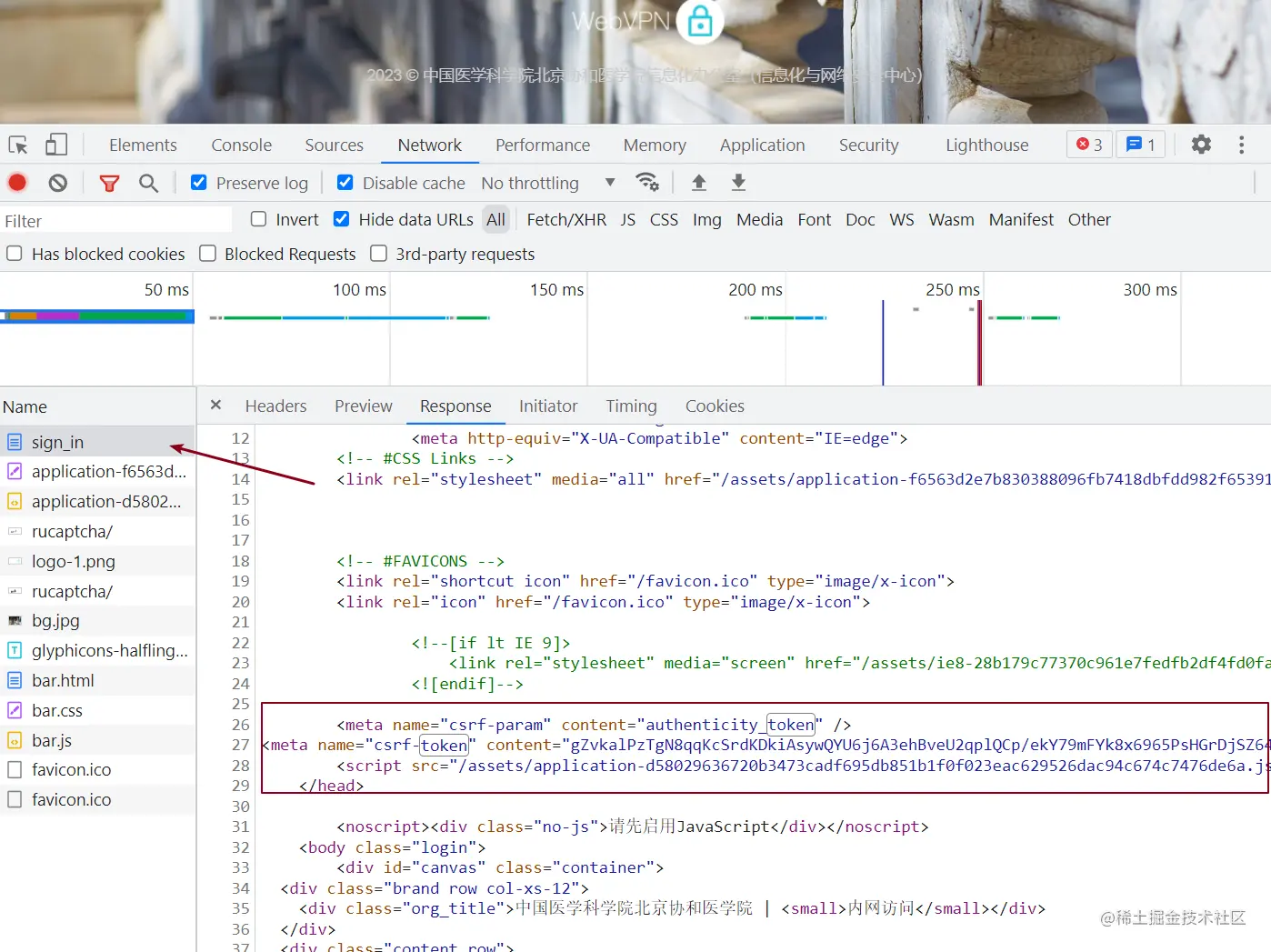Image resolution: width=1271 pixels, height=952 pixels.
Task: Click the 1 issue message badge
Action: coord(1141,145)
